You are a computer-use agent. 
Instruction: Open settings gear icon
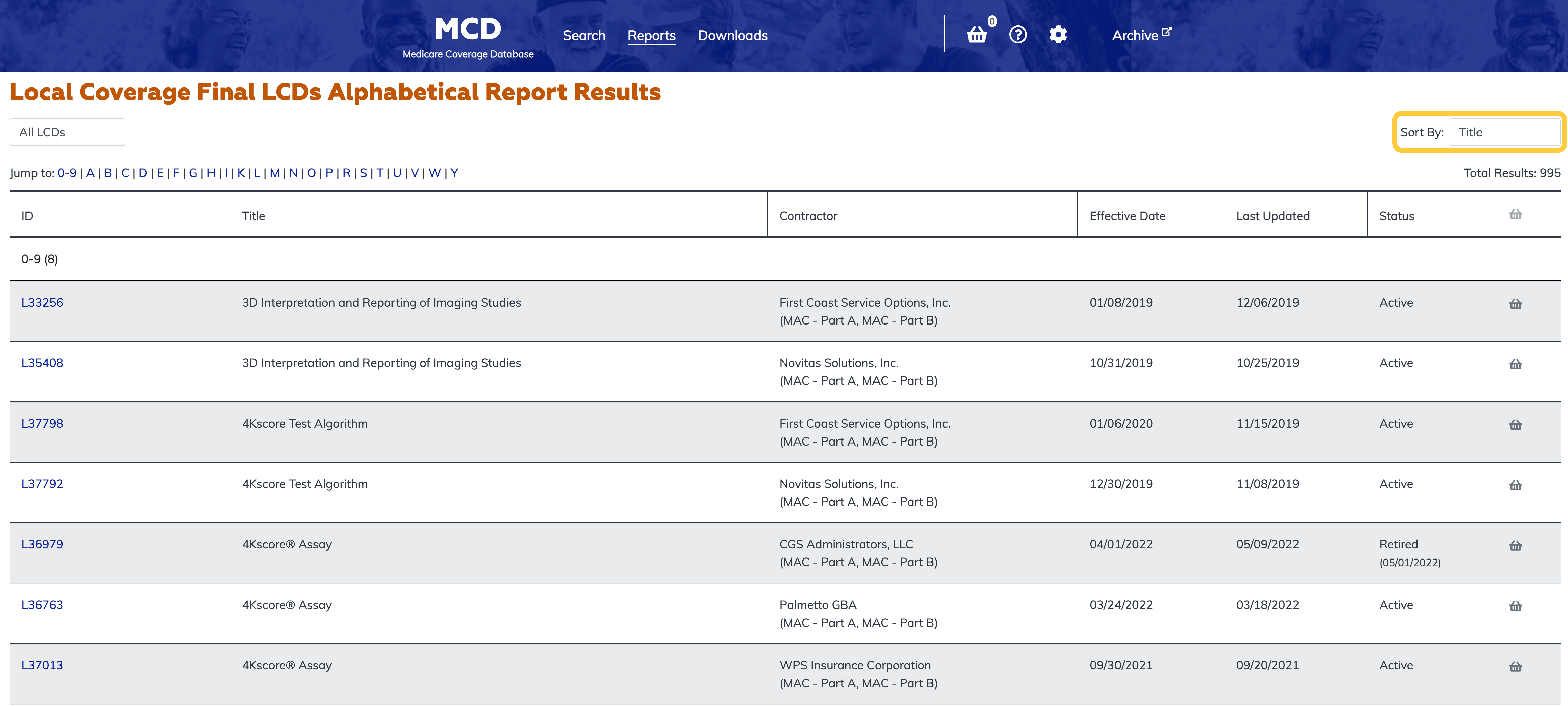pos(1058,35)
